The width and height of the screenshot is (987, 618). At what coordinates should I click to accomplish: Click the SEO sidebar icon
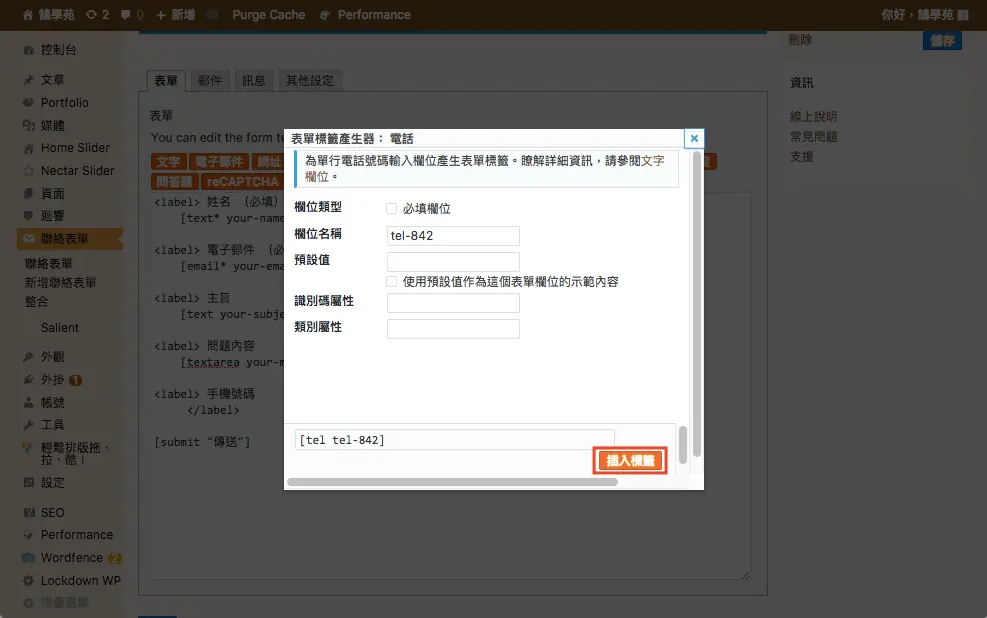click(x=28, y=512)
